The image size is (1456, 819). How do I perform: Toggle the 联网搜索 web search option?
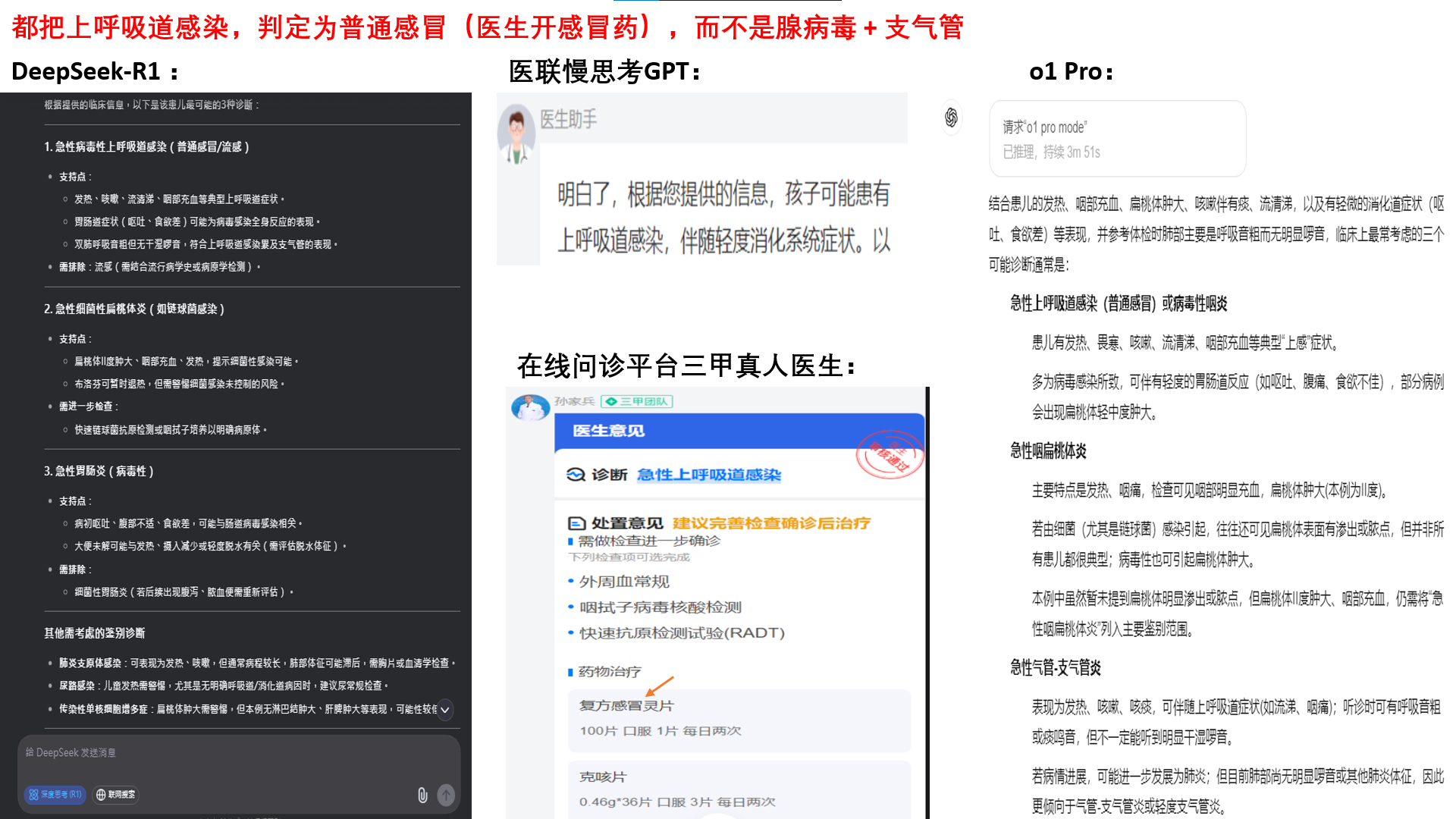click(x=116, y=795)
